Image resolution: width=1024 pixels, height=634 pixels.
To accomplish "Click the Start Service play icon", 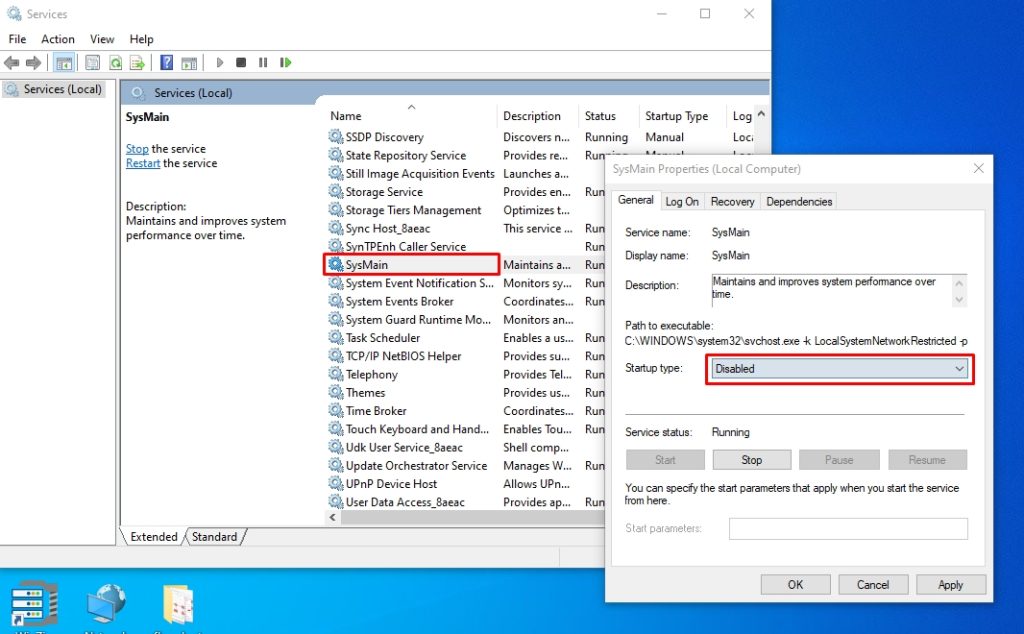I will [219, 63].
